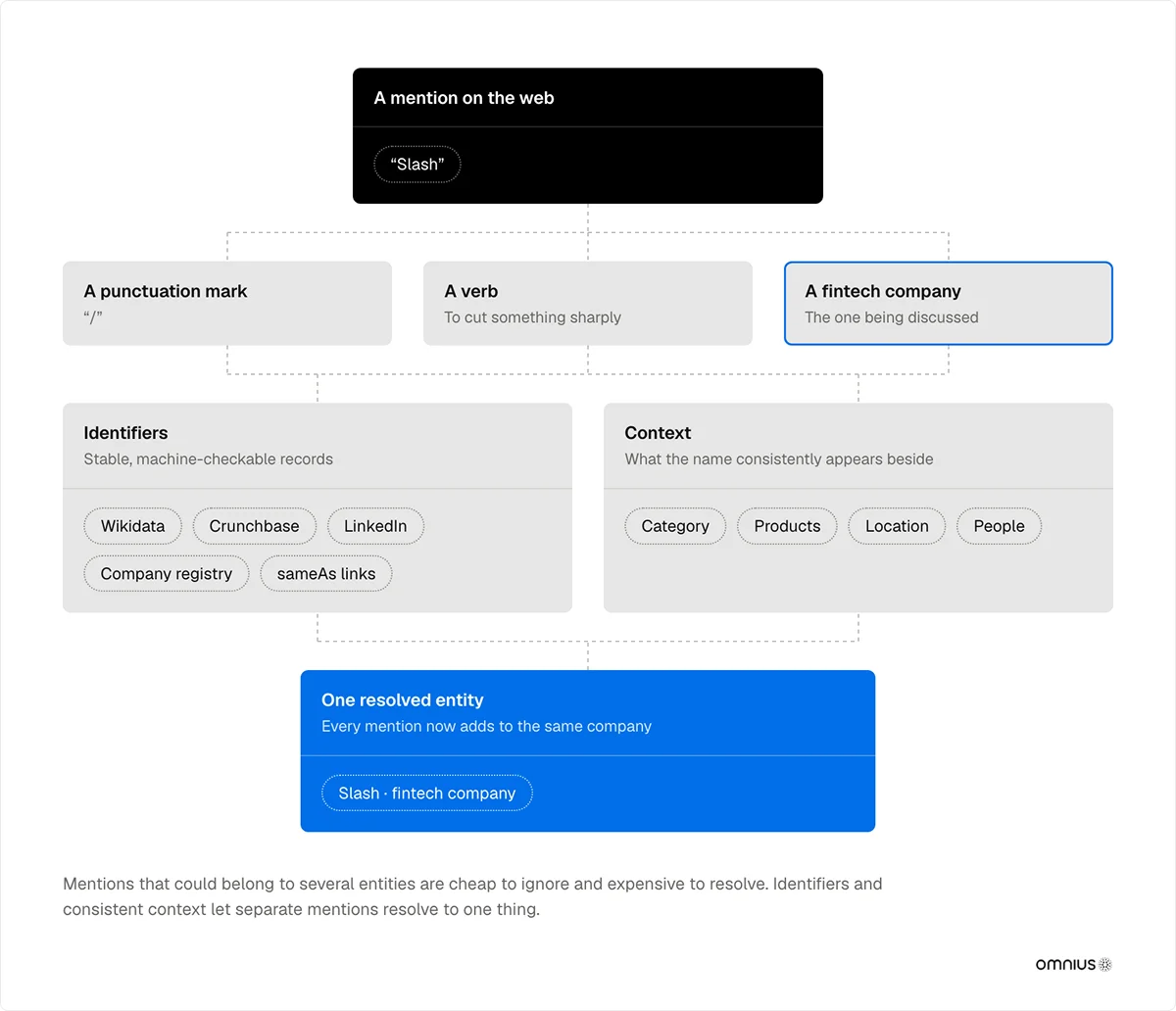Viewport: 1176px width, 1011px height.
Task: Click the "Slash · fintech company" pill
Action: [427, 794]
